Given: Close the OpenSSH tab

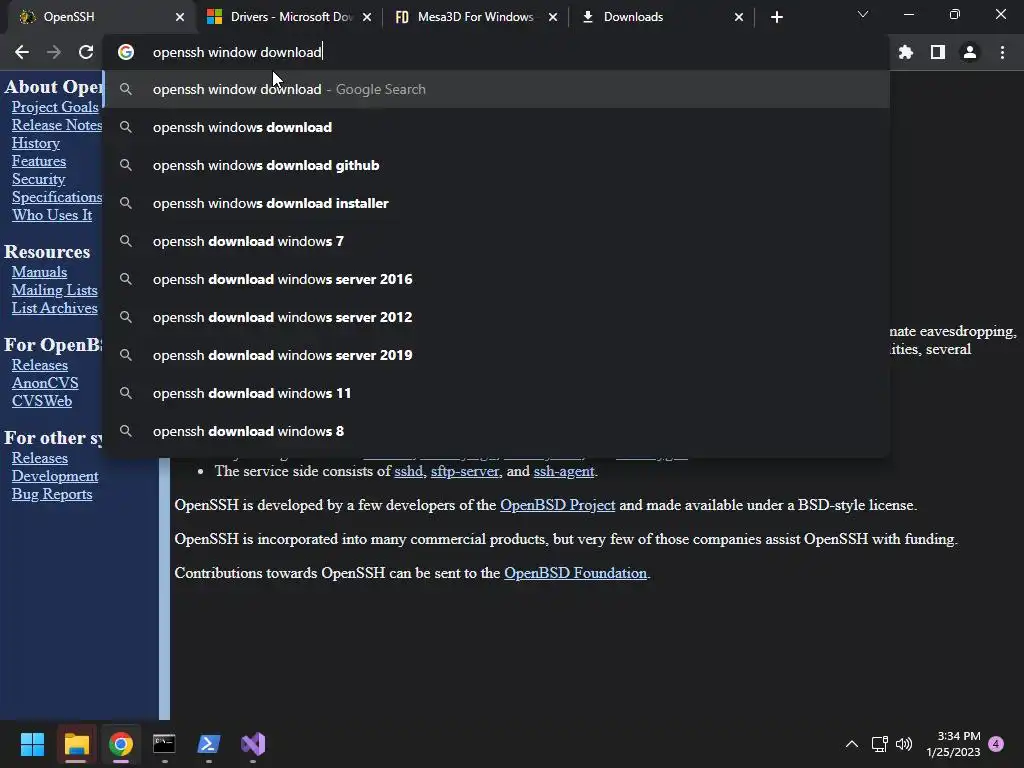Looking at the screenshot, I should (180, 17).
